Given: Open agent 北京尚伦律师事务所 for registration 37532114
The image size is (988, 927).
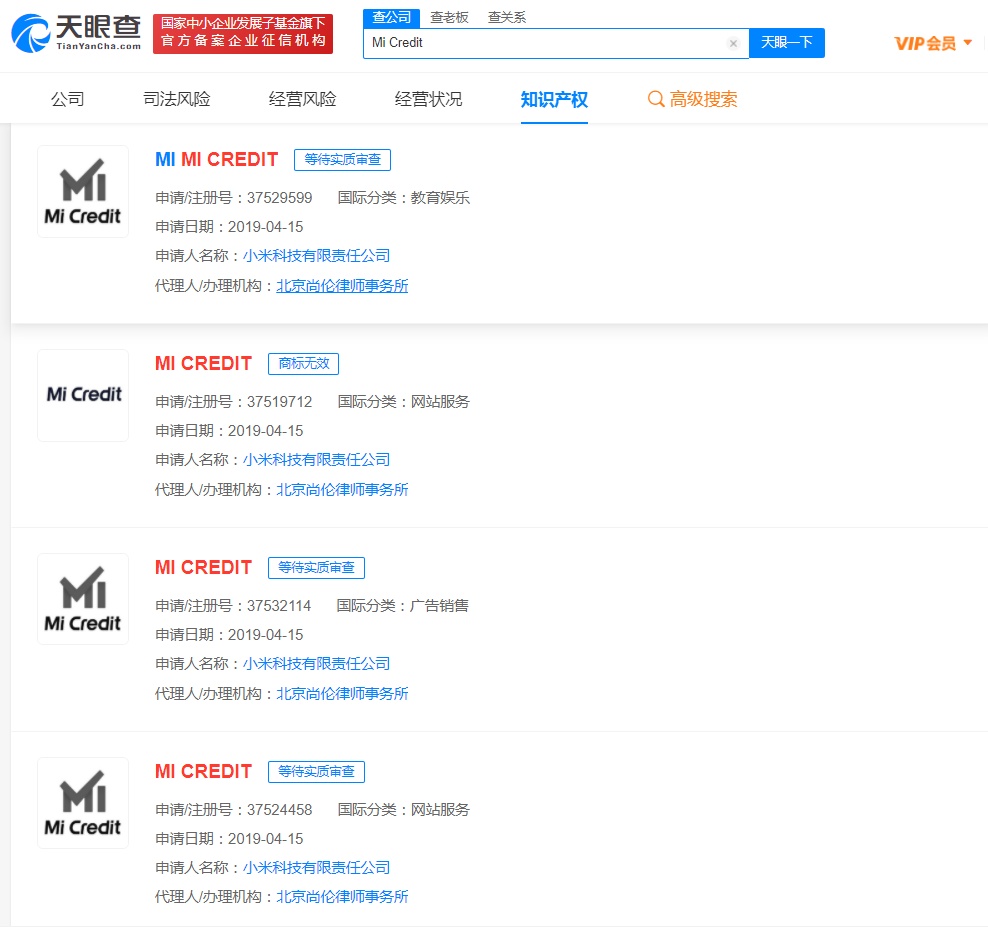Looking at the screenshot, I should [342, 694].
